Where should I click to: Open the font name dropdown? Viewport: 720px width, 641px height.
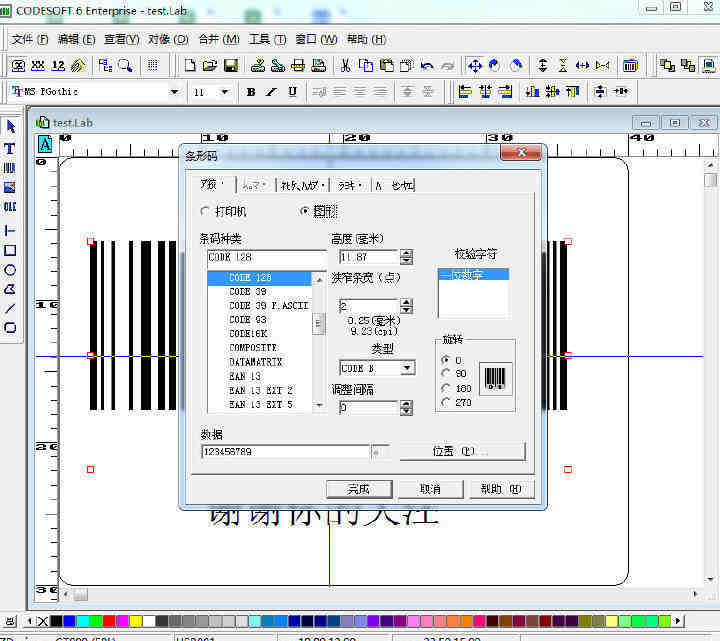click(174, 92)
